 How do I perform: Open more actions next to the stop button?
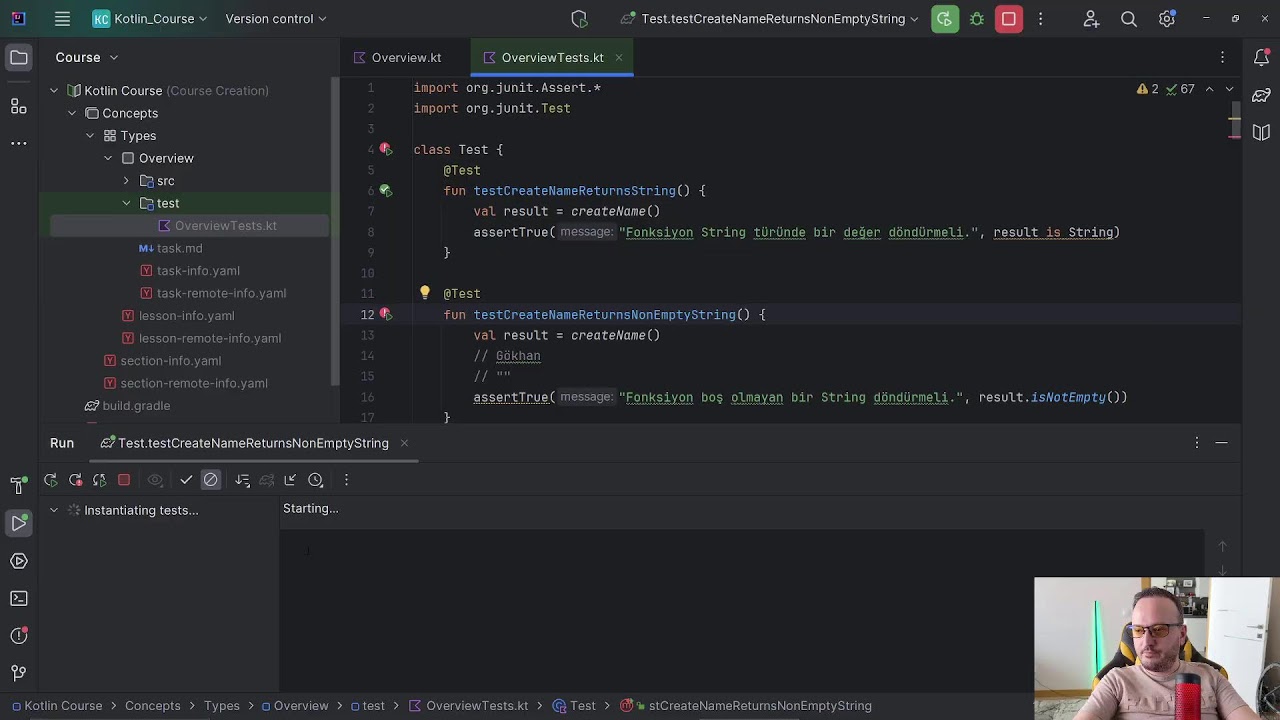point(1041,19)
